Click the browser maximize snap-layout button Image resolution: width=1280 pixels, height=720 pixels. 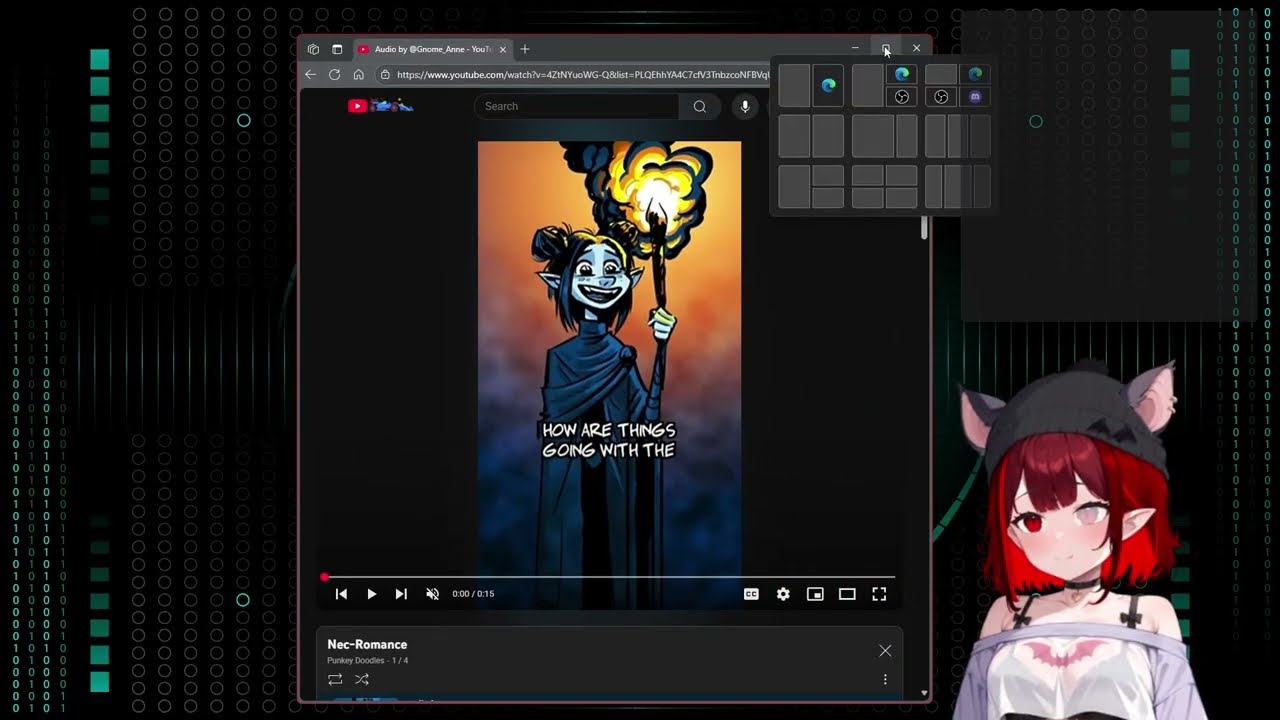click(886, 49)
